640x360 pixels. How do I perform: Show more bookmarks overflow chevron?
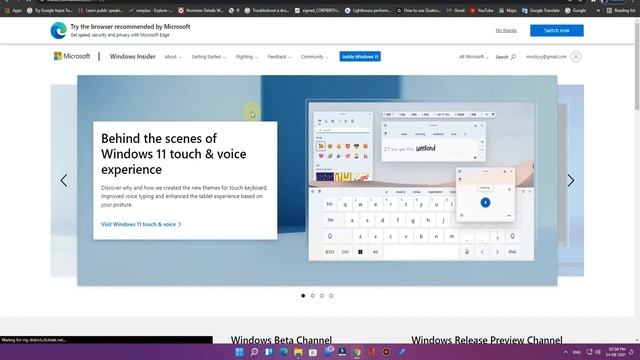[x=598, y=11]
